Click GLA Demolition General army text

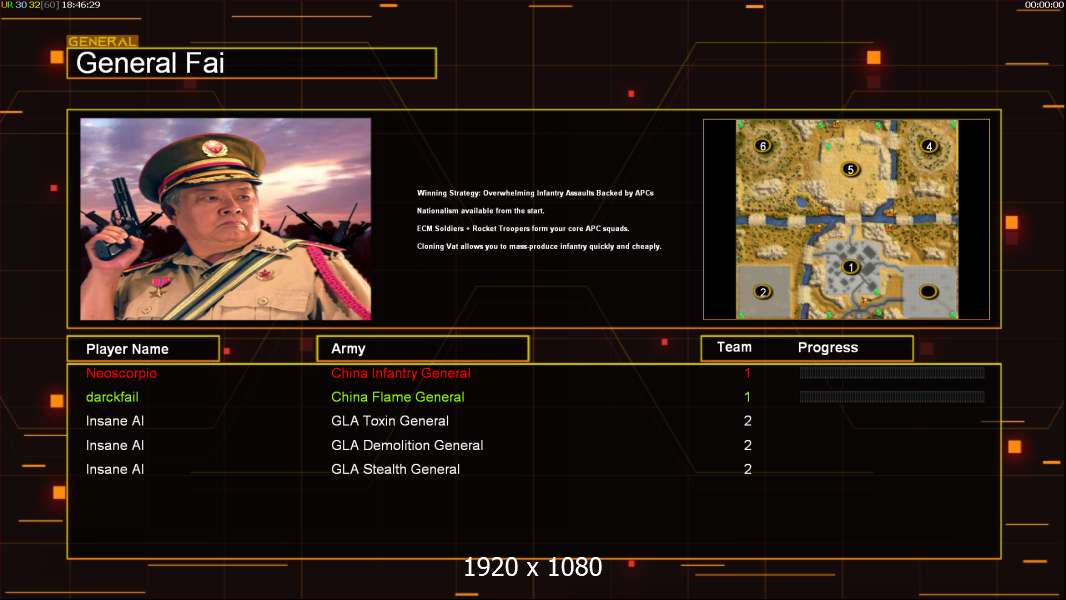pyautogui.click(x=407, y=445)
